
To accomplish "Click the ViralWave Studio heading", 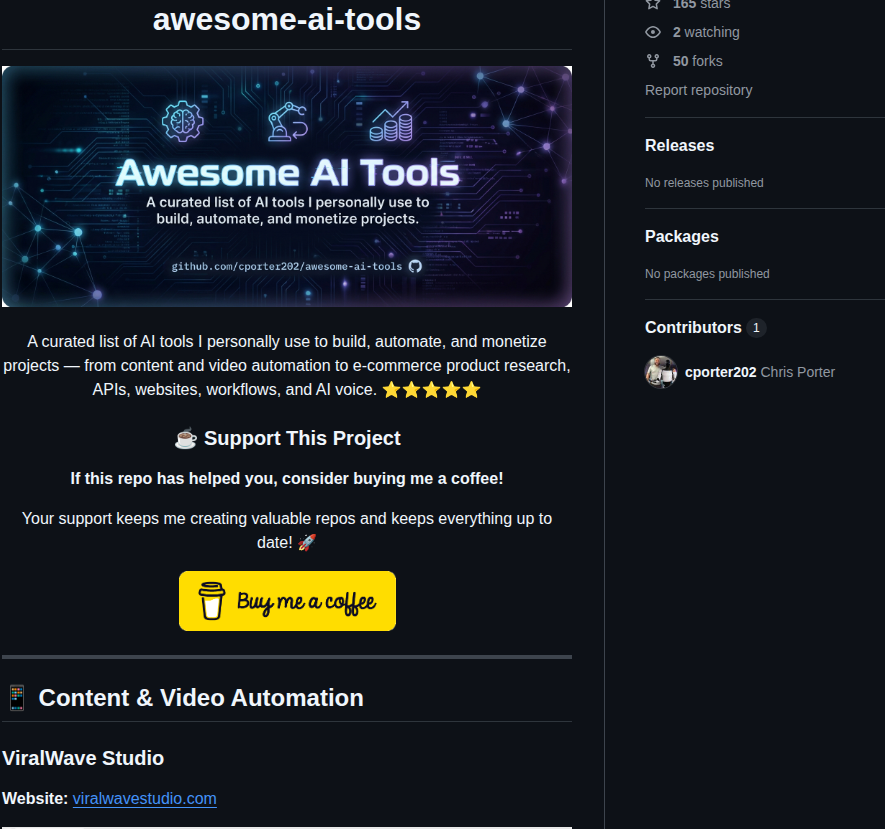I will click(x=83, y=758).
